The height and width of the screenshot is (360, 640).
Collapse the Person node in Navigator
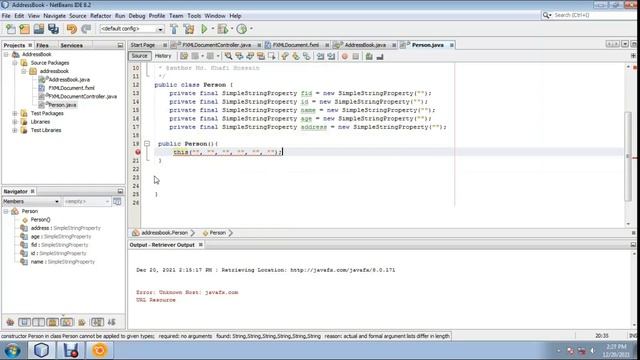[6, 211]
